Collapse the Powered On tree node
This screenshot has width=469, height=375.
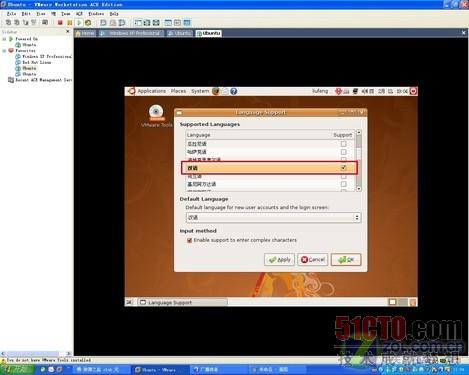[4, 39]
